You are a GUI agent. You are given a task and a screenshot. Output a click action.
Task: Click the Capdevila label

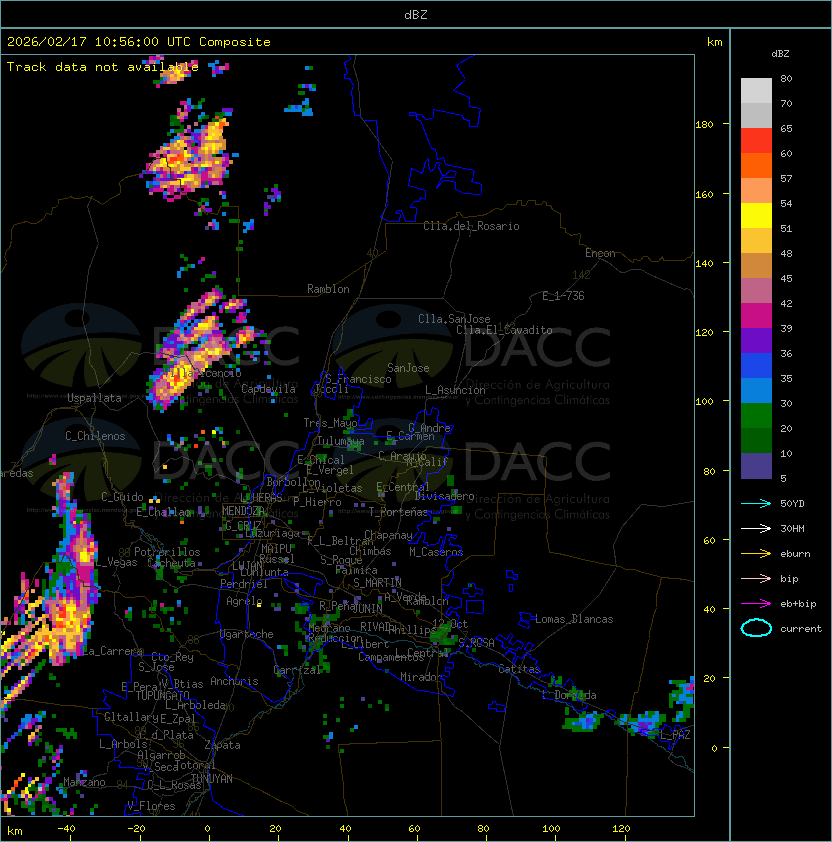[x=268, y=389]
